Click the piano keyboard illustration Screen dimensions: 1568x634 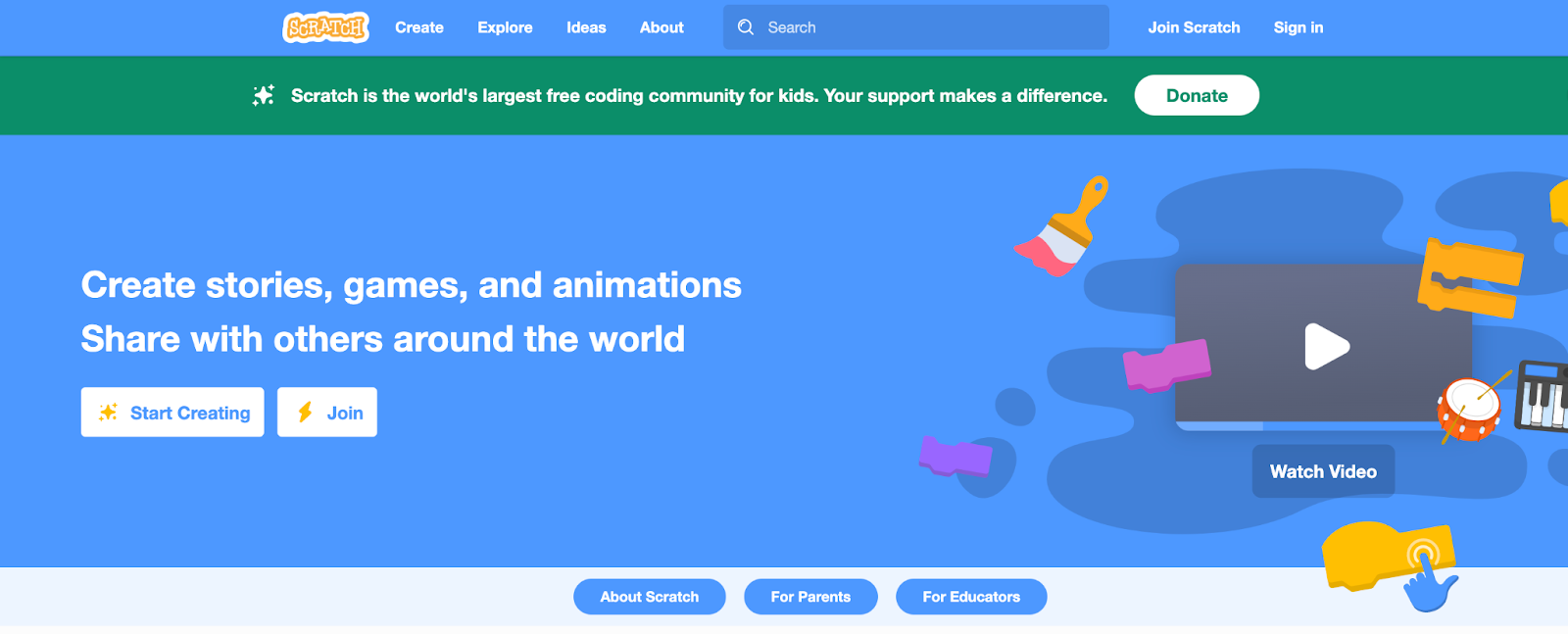pos(1543,397)
